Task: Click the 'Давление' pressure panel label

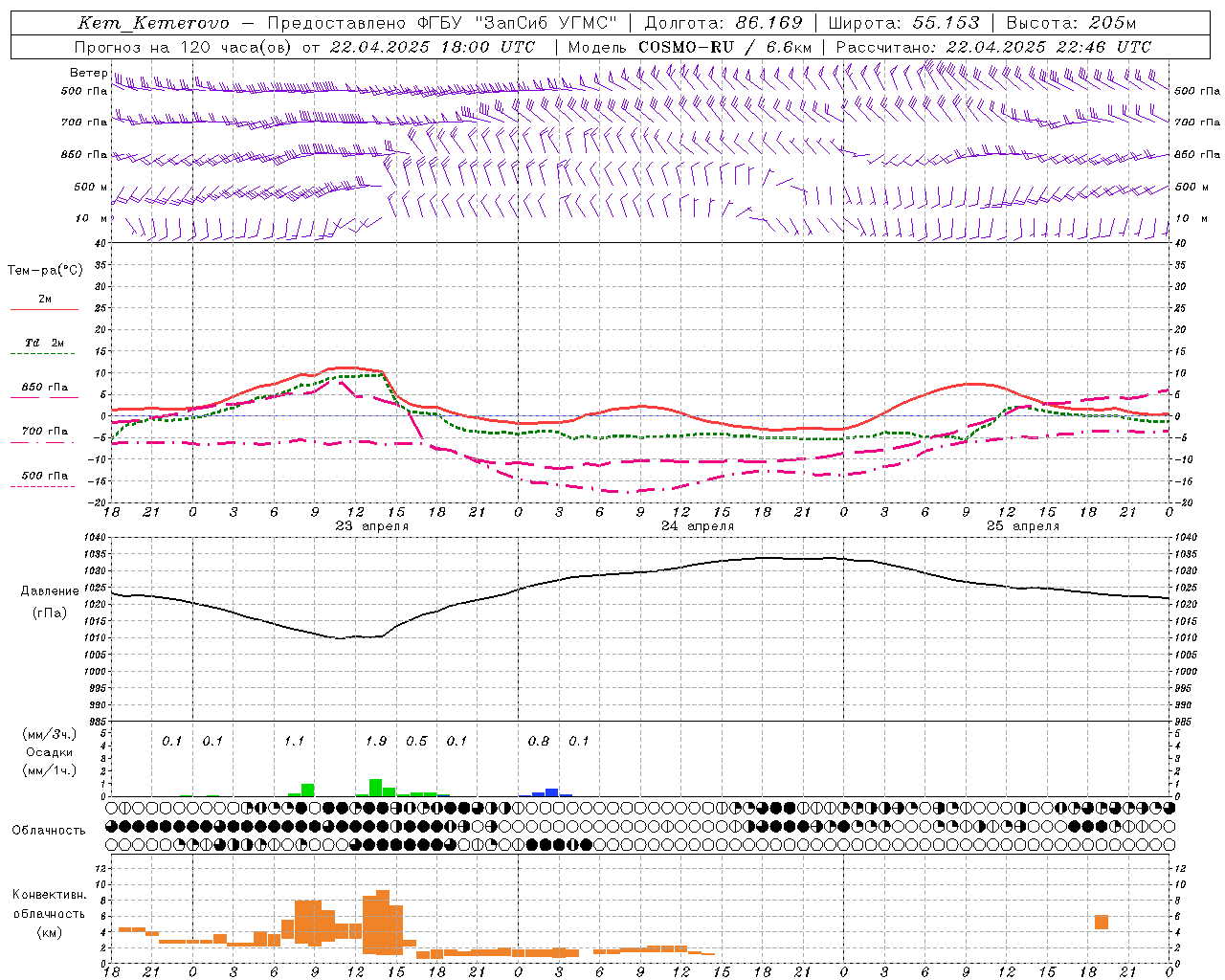Action: pos(50,591)
